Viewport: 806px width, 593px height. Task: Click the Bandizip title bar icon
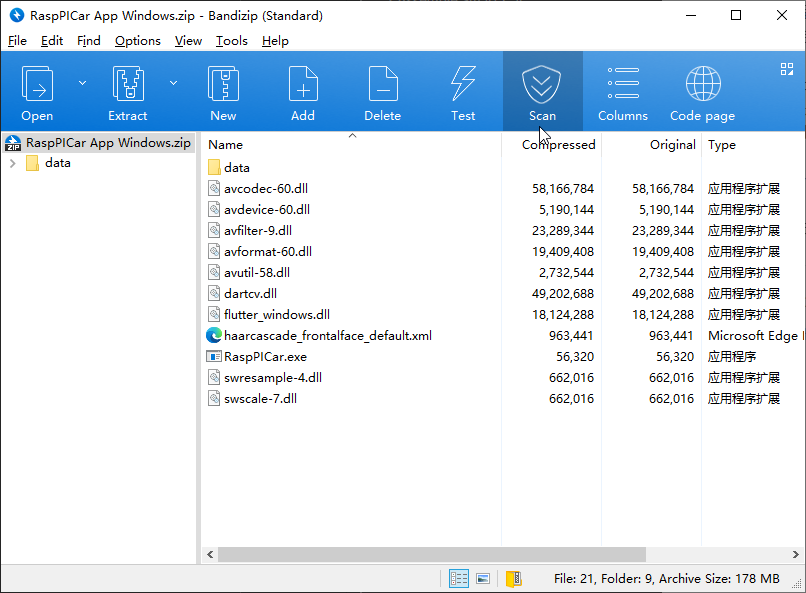pos(17,15)
